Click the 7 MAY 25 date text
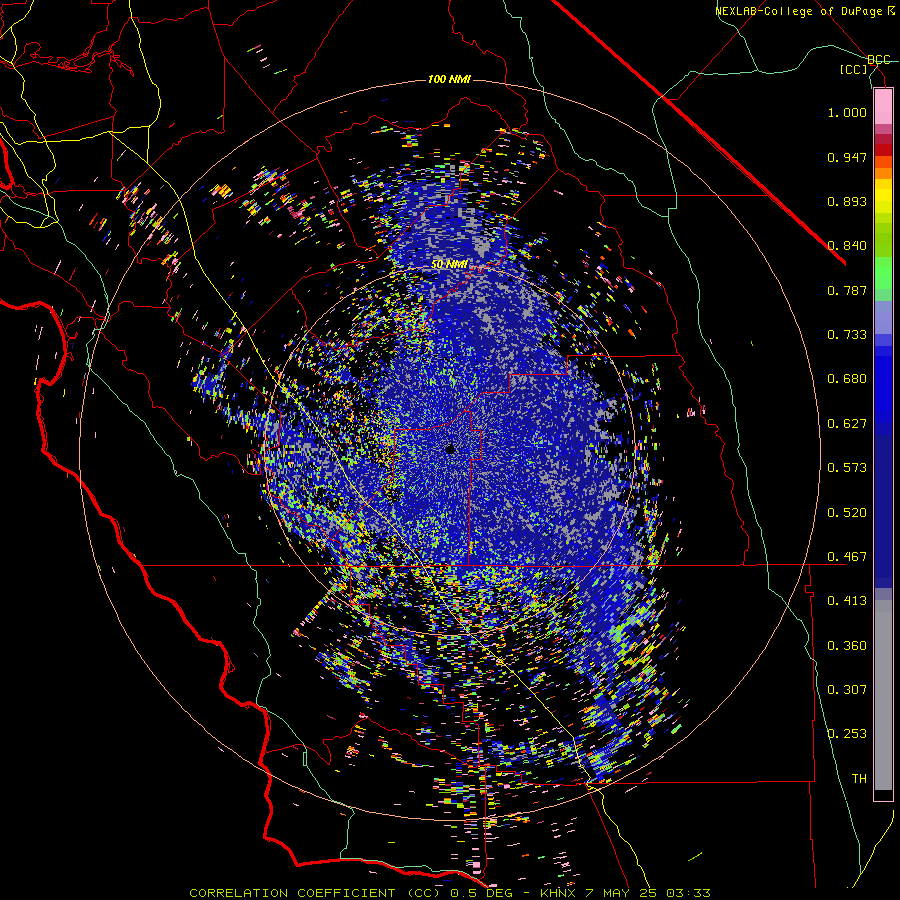Viewport: 900px width, 900px height. pos(620,893)
